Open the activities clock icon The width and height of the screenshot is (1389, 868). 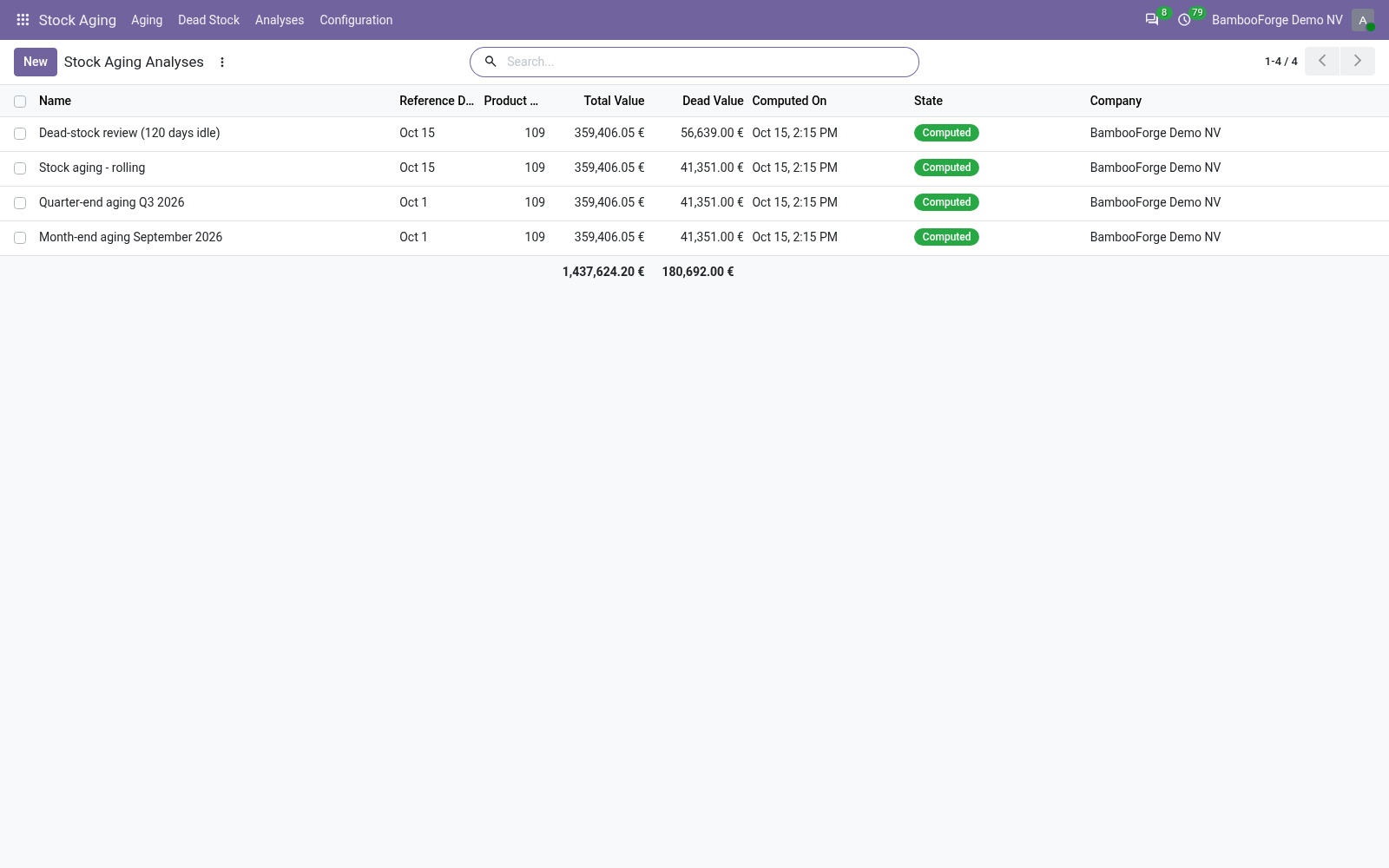[1184, 19]
